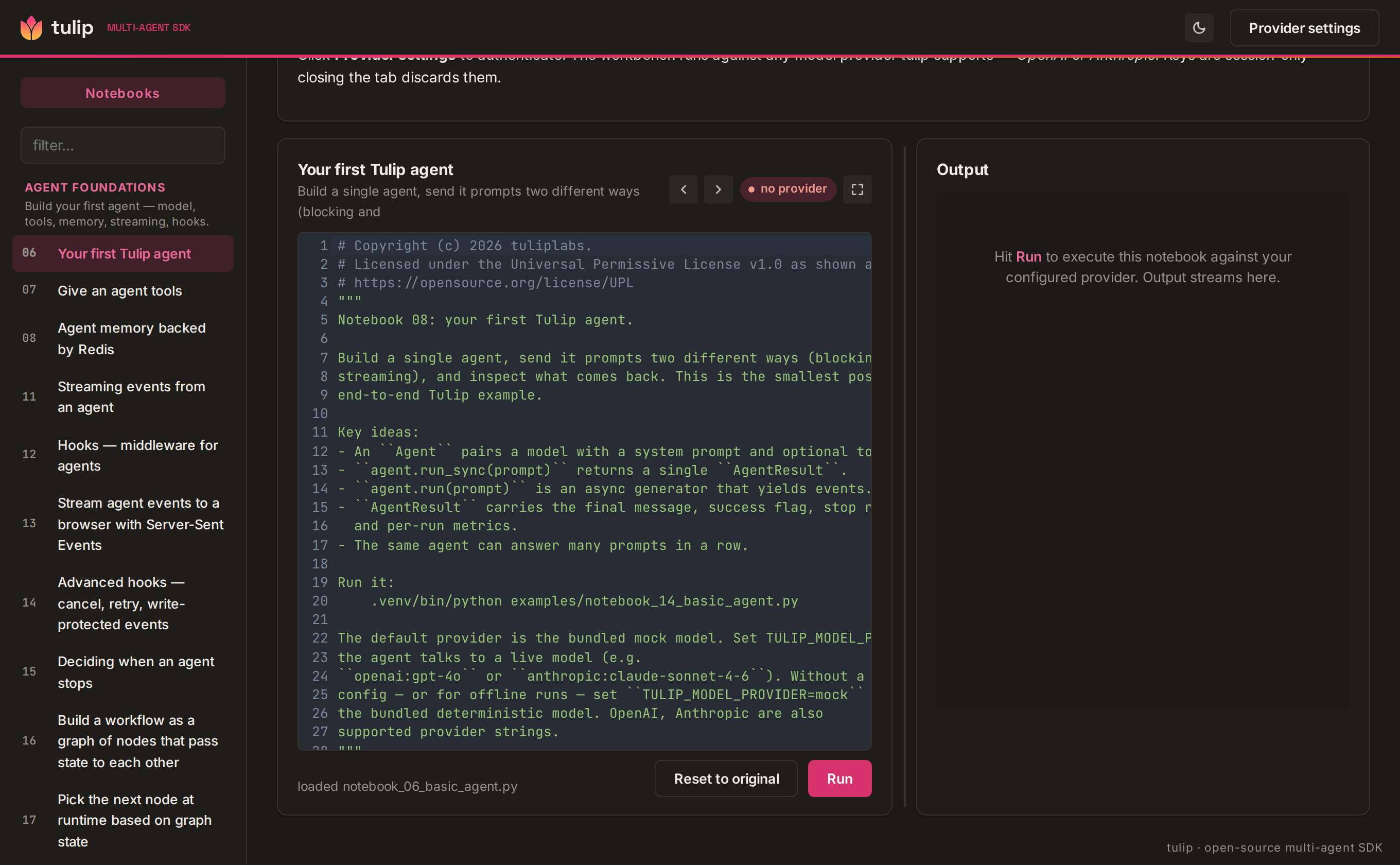Screen dimensions: 1400x865
Task: Open 'Your first Tulip agent' notebook
Action: (122, 253)
